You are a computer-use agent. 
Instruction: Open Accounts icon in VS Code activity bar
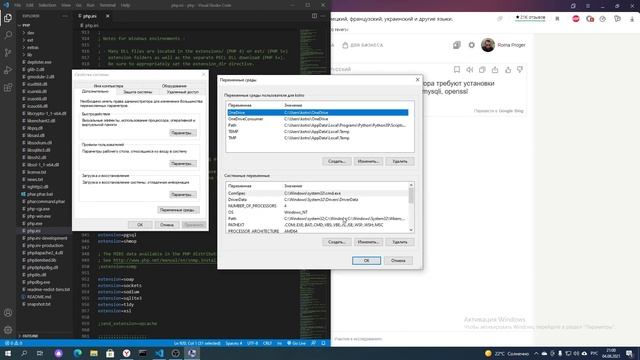click(x=8, y=313)
